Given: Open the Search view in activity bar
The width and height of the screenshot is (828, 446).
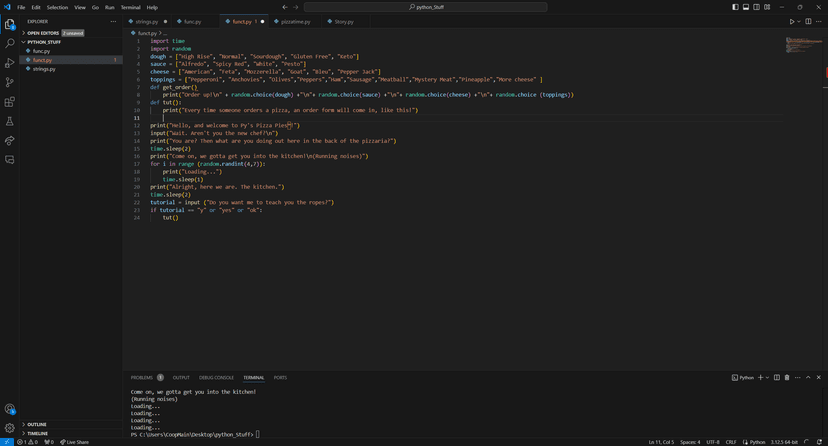Looking at the screenshot, I should (10, 43).
